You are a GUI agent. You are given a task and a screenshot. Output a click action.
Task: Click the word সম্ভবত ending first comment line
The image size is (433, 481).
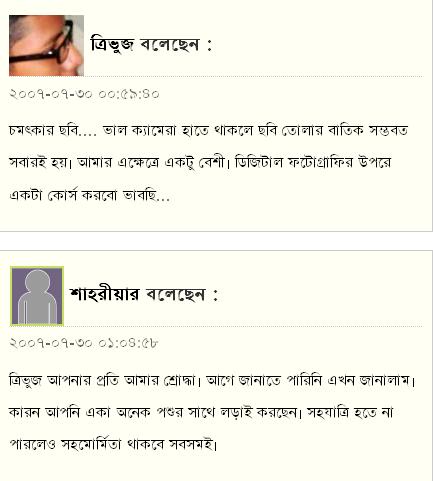[388, 130]
